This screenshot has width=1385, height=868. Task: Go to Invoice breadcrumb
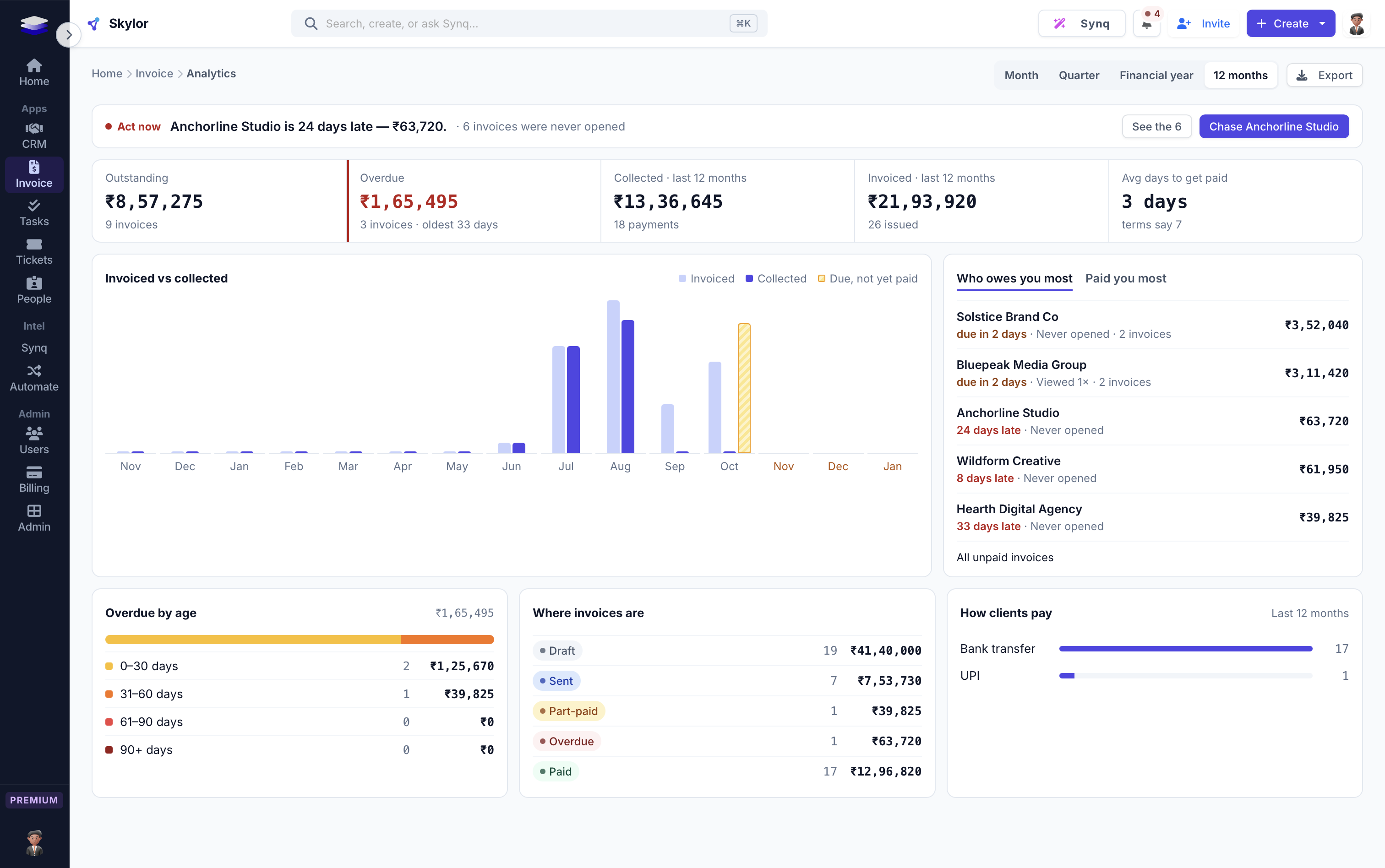[x=154, y=74]
